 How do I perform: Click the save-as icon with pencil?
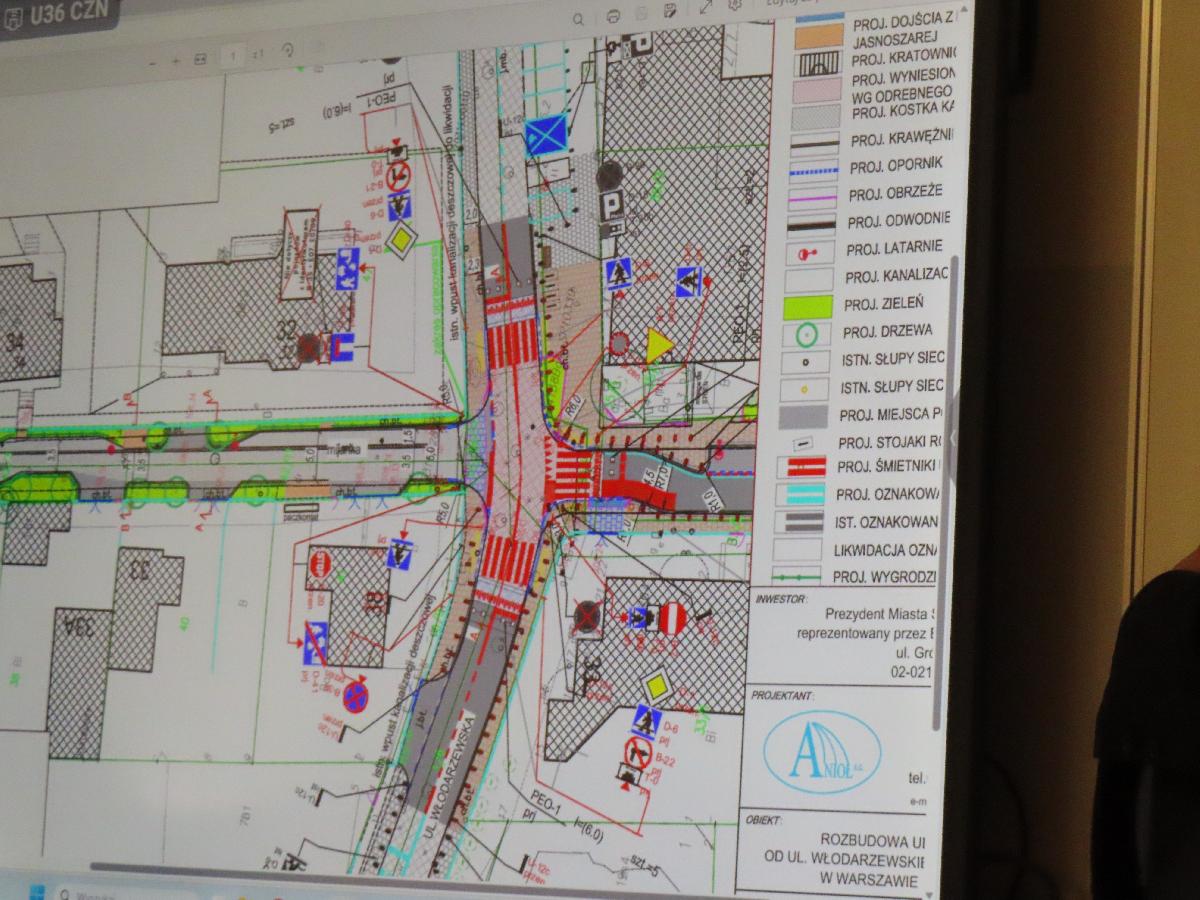tap(669, 12)
